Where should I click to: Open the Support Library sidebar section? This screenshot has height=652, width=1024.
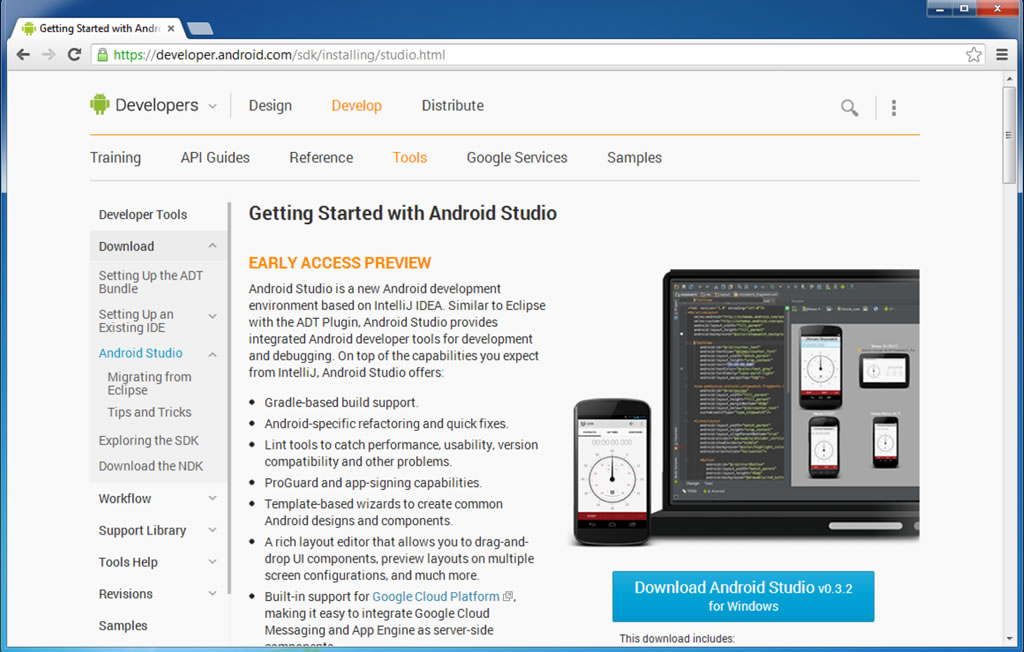(x=142, y=530)
